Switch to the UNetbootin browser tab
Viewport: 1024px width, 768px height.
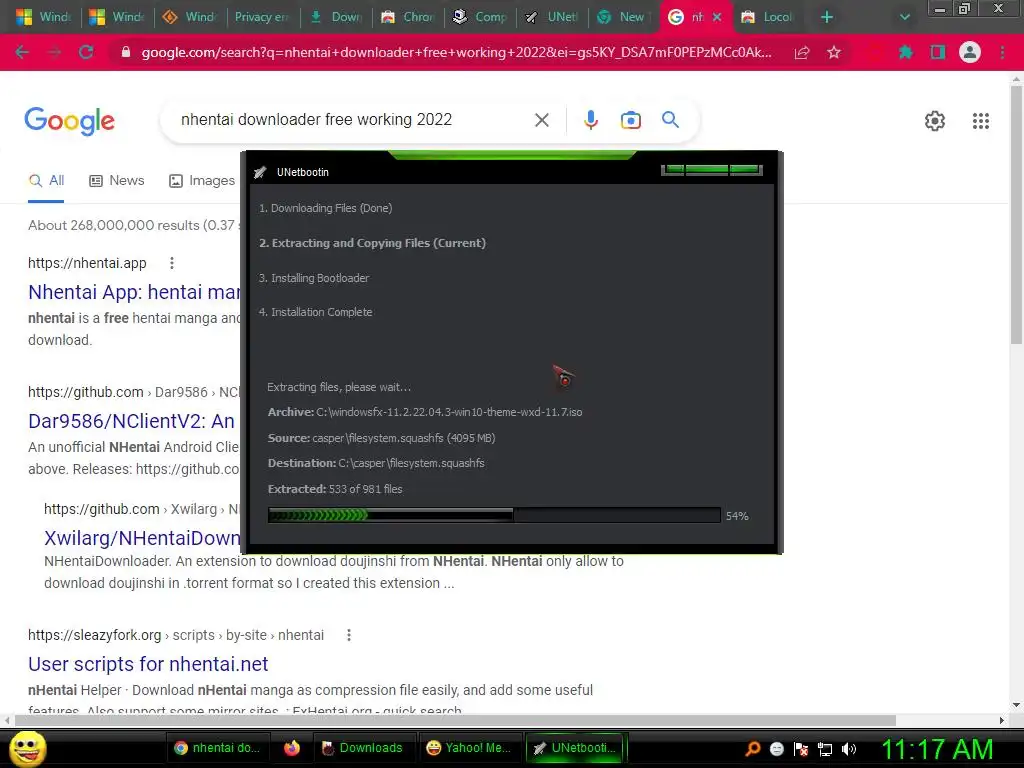point(552,17)
